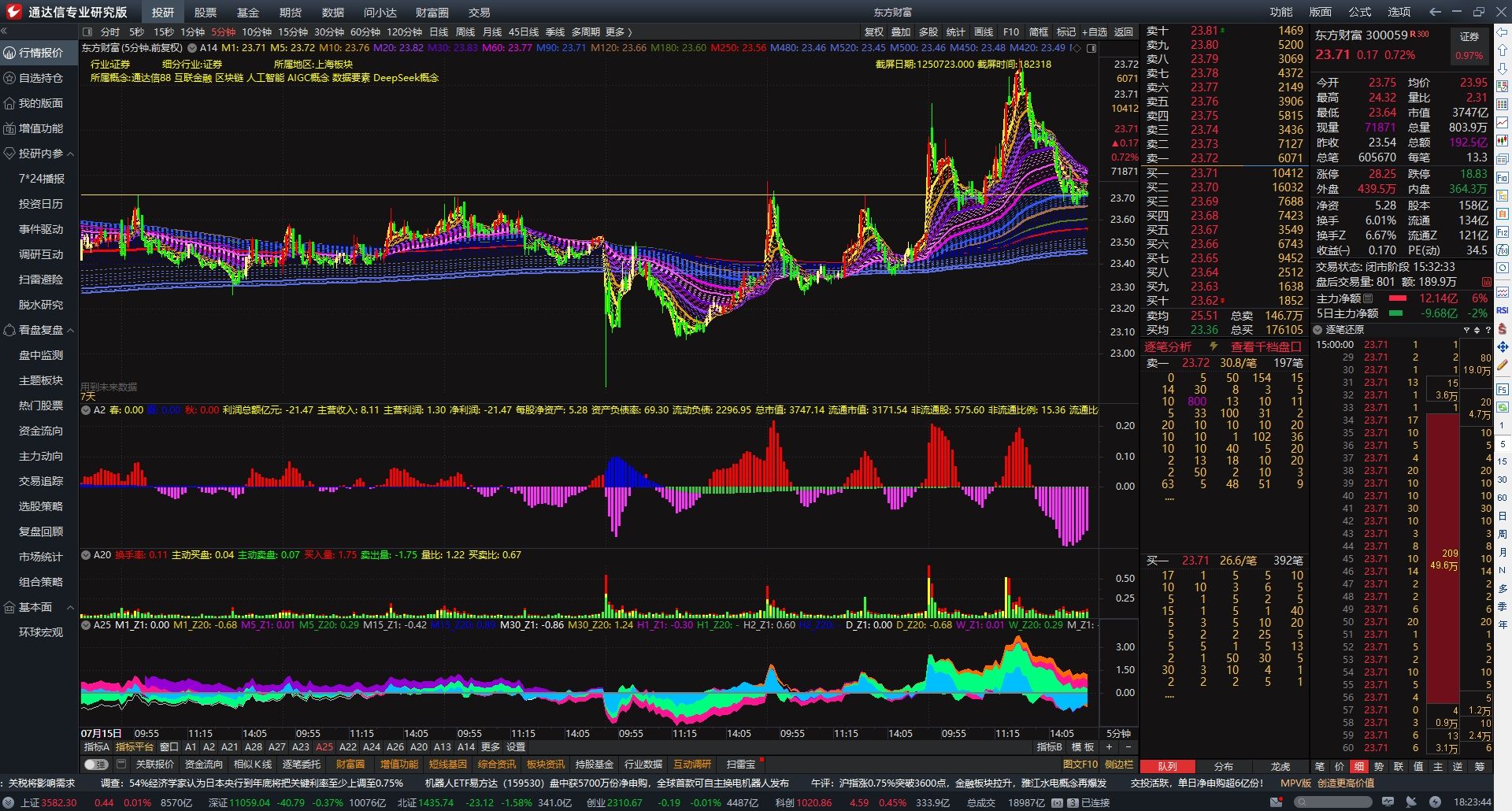
Task: Open F12 trading via right toolbar icon
Action: pyautogui.click(x=1505, y=230)
